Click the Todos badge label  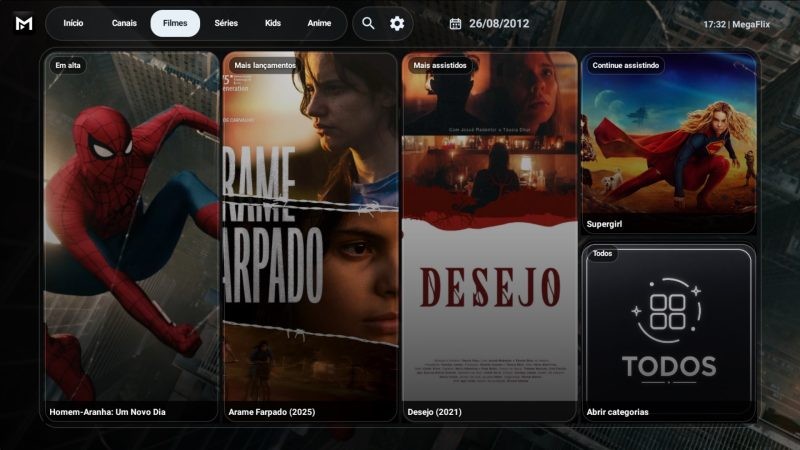tap(602, 254)
